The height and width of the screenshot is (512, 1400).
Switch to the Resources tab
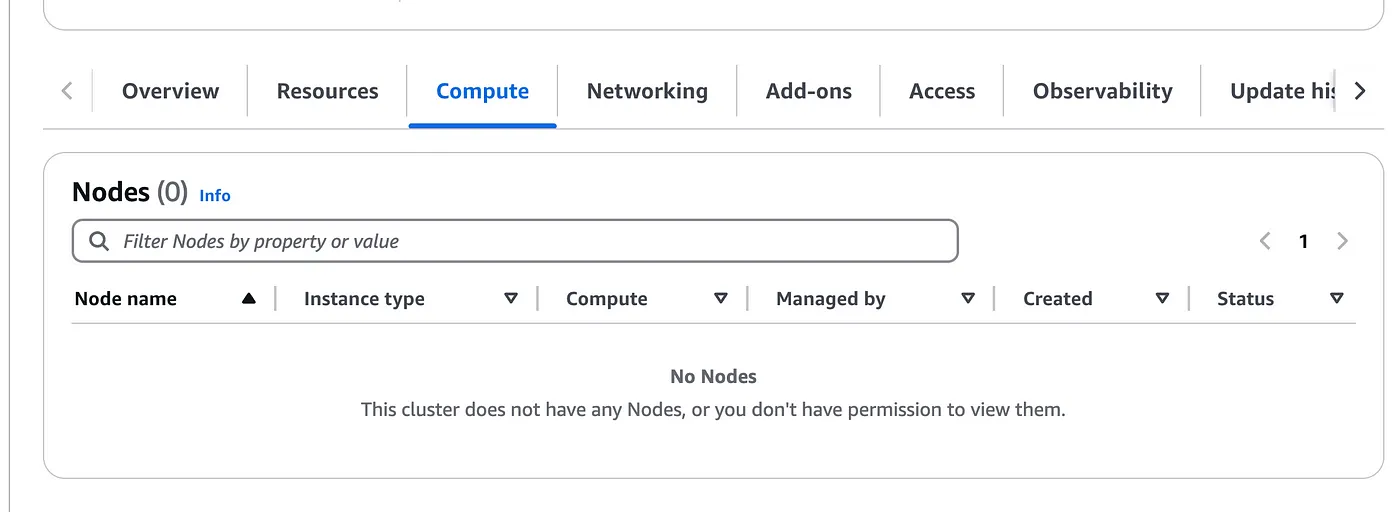(x=327, y=91)
